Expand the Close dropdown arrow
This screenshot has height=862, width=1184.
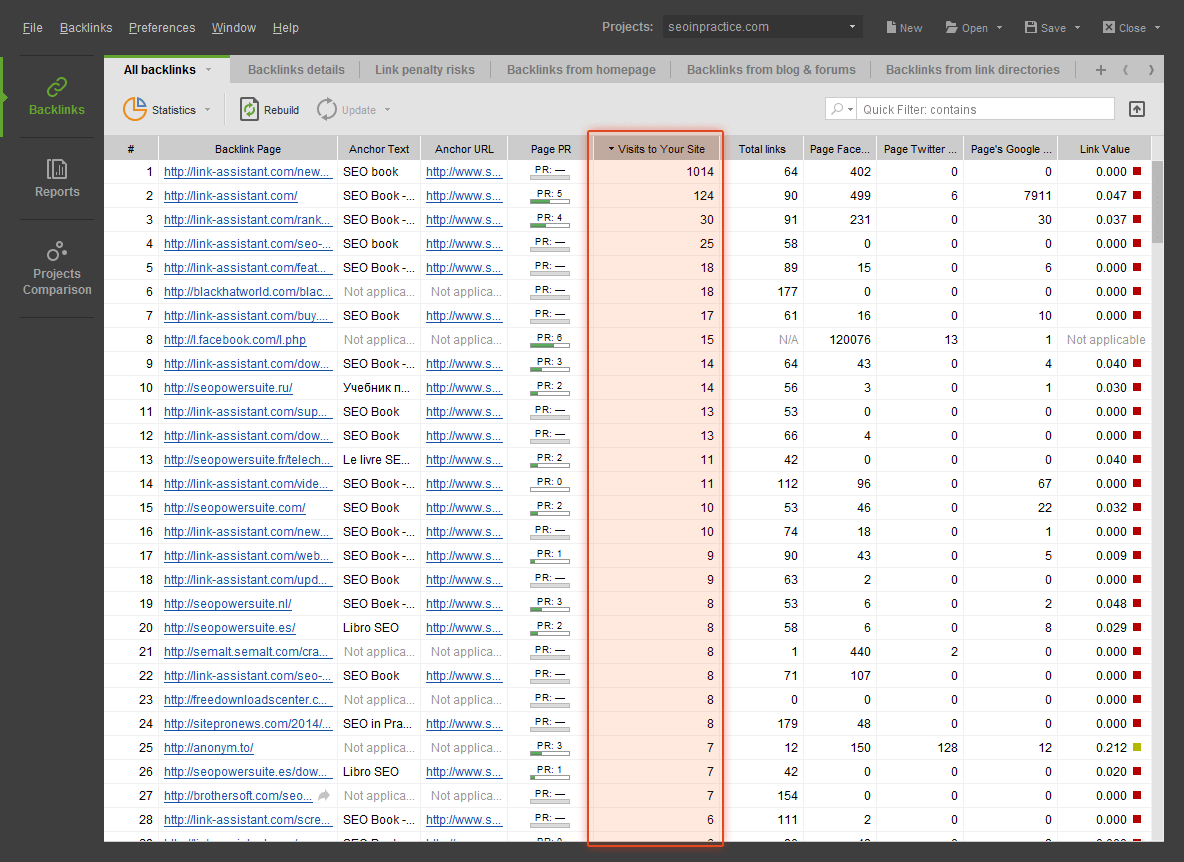(x=1156, y=27)
